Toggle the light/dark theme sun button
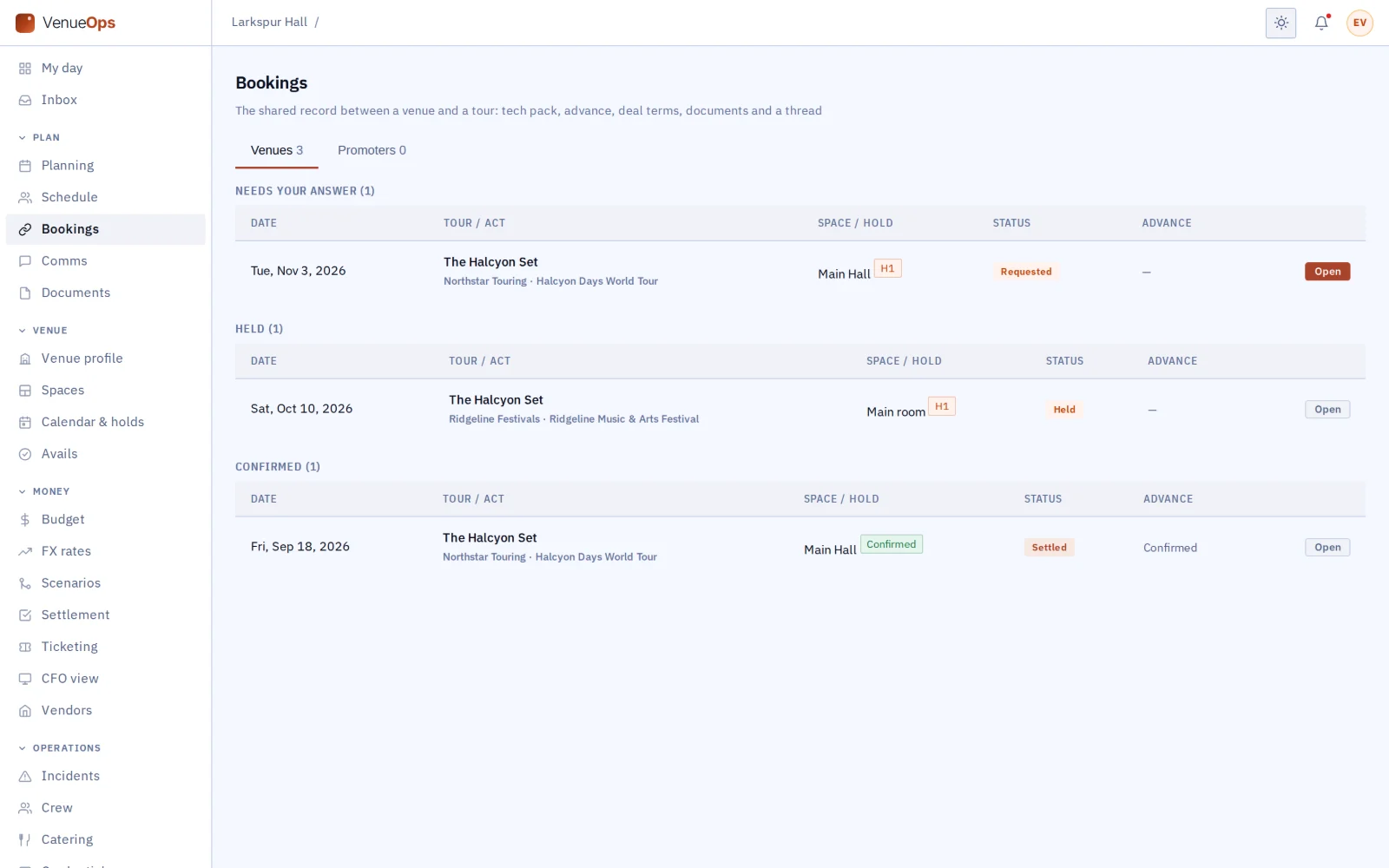The image size is (1389, 868). point(1280,23)
